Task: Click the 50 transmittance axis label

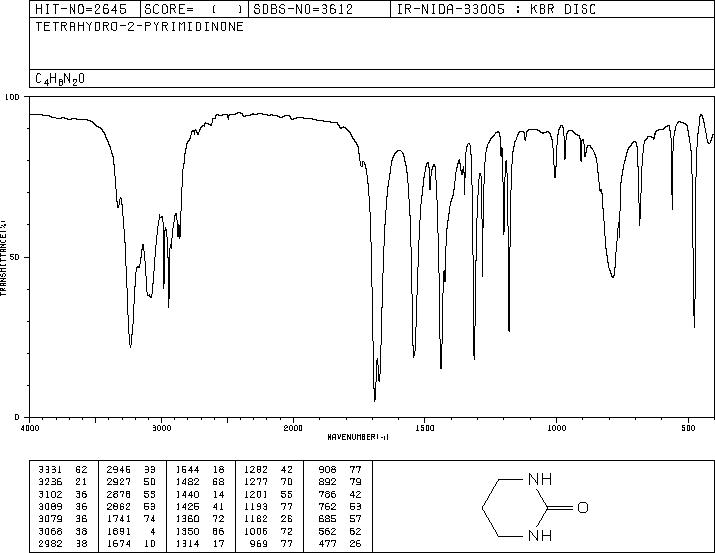Action: tap(15, 257)
